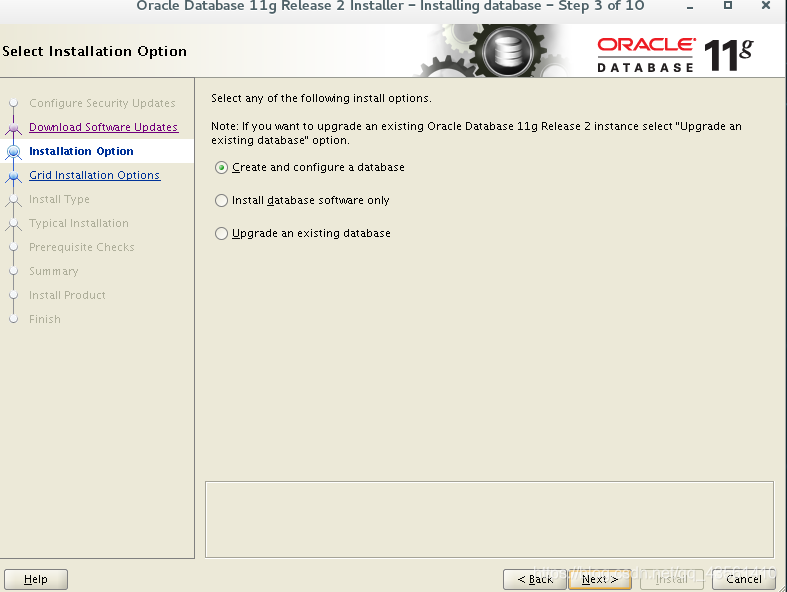Click the Next button

pyautogui.click(x=600, y=579)
